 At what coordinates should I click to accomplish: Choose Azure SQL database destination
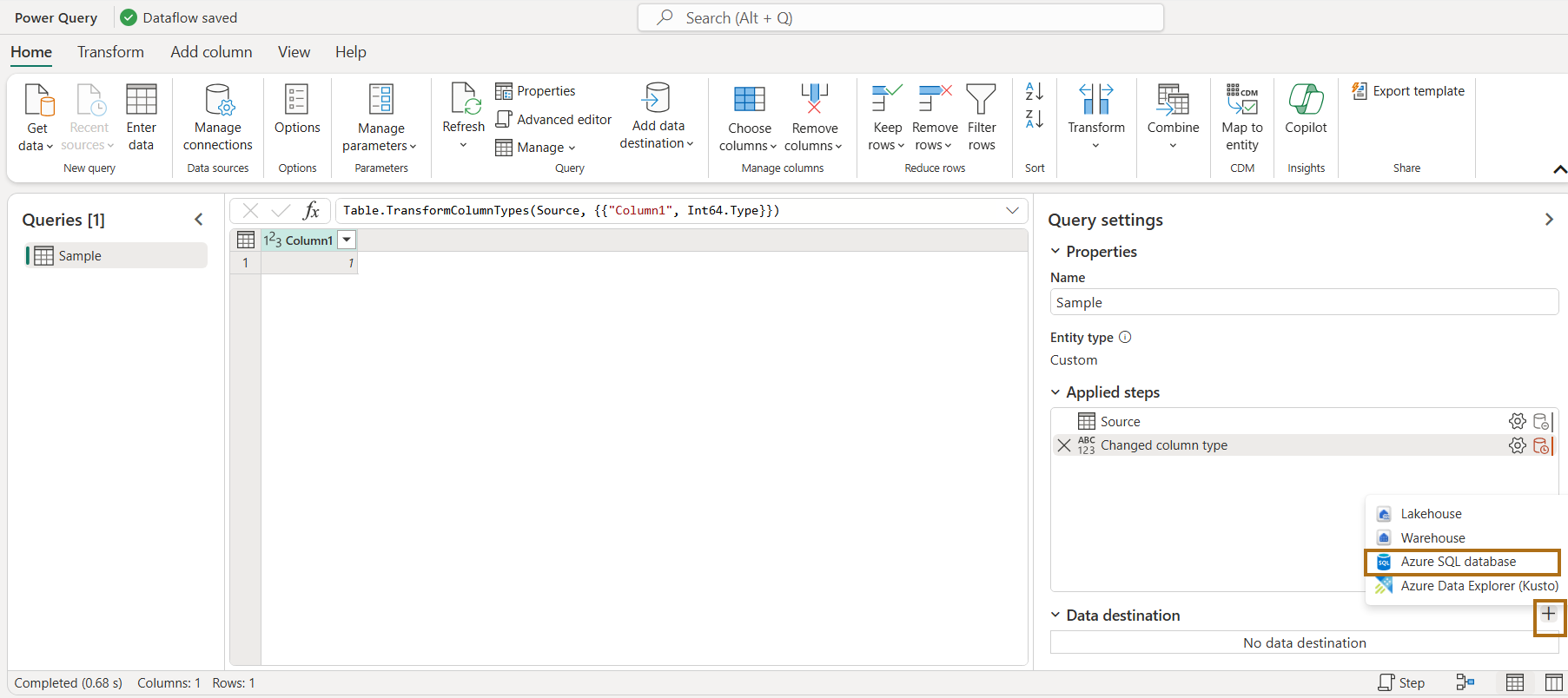pyautogui.click(x=1462, y=562)
